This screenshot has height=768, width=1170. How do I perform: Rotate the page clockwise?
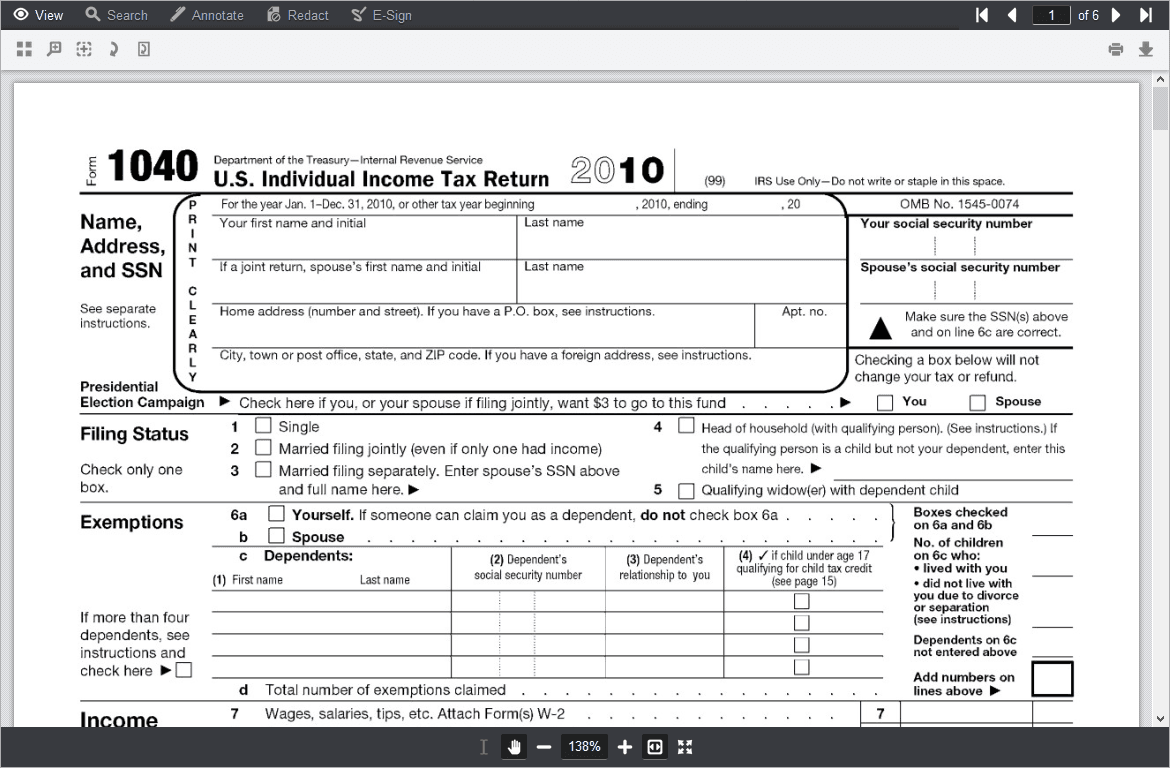[113, 49]
